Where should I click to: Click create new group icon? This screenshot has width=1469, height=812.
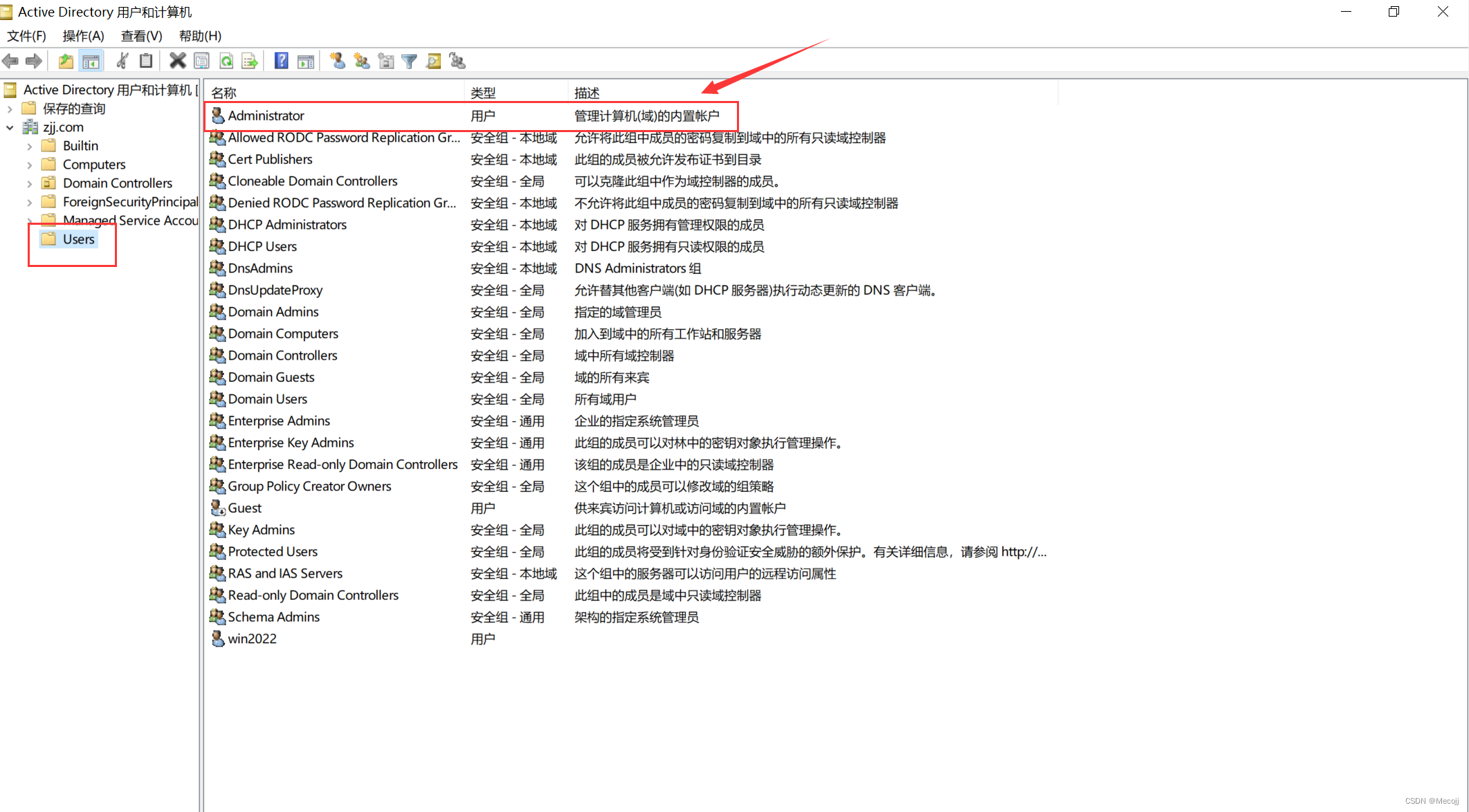tap(361, 62)
